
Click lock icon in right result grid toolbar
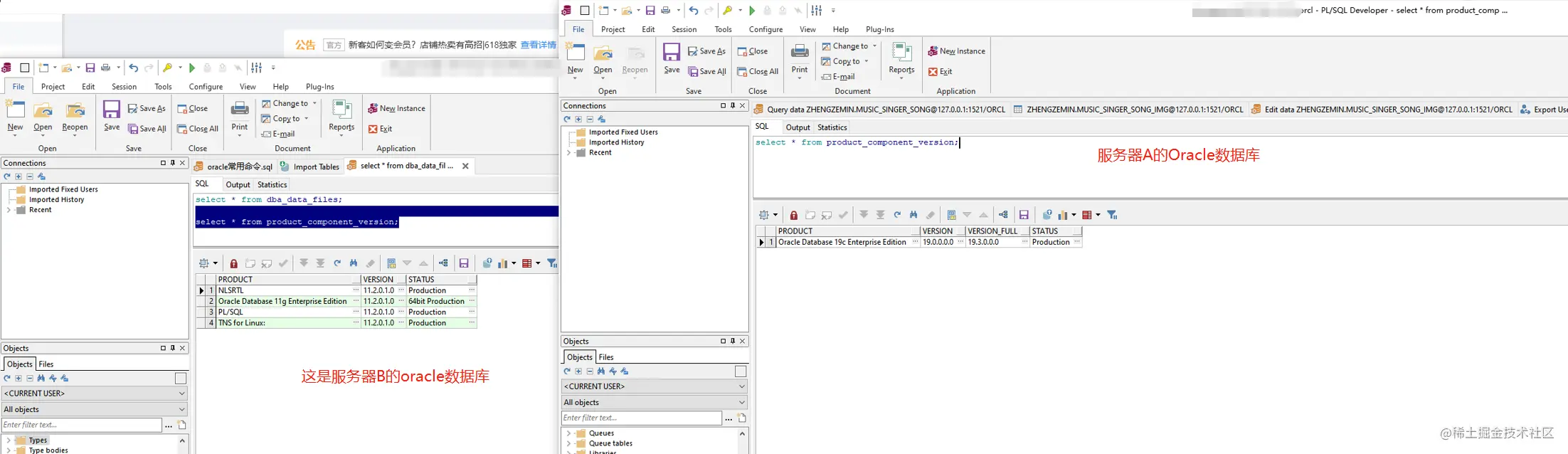click(794, 215)
